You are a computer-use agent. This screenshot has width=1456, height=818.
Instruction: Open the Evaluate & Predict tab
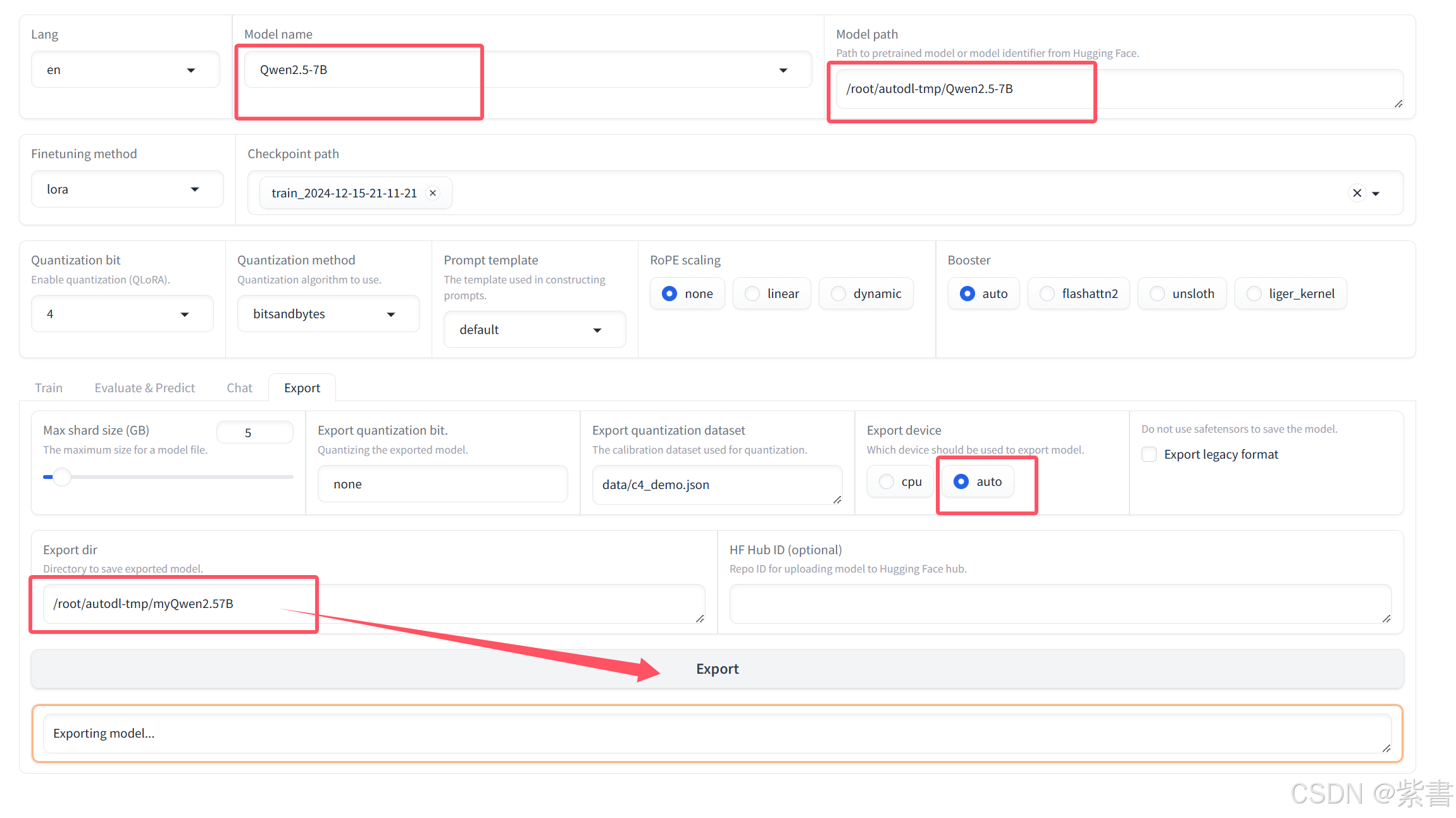tap(144, 388)
